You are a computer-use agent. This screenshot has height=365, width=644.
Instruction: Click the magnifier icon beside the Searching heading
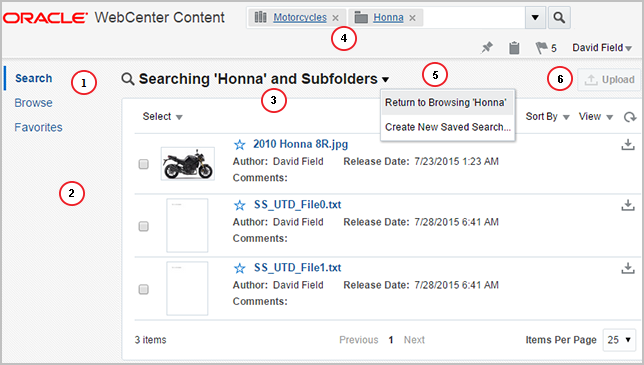pos(128,79)
